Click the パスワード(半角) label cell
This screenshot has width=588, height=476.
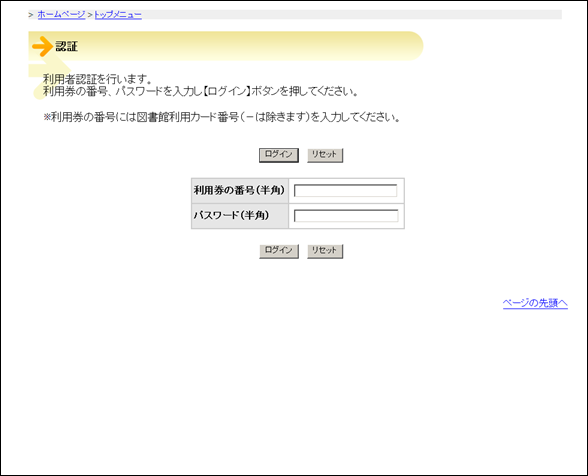(240, 216)
